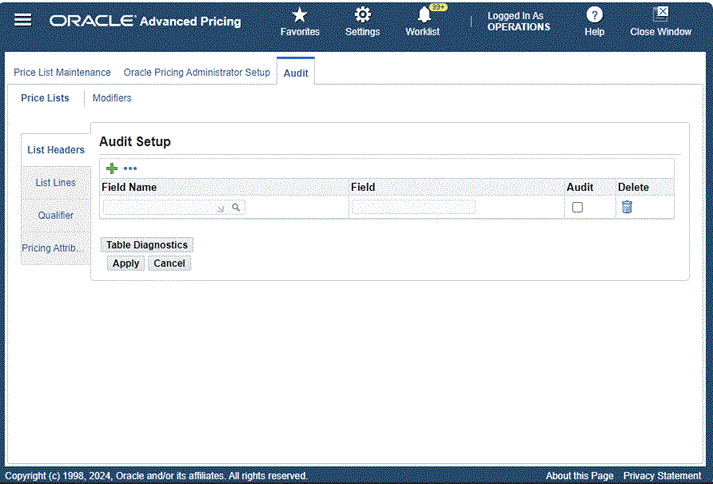This screenshot has height=484, width=713.
Task: Click the Audit column header
Action: click(x=580, y=187)
